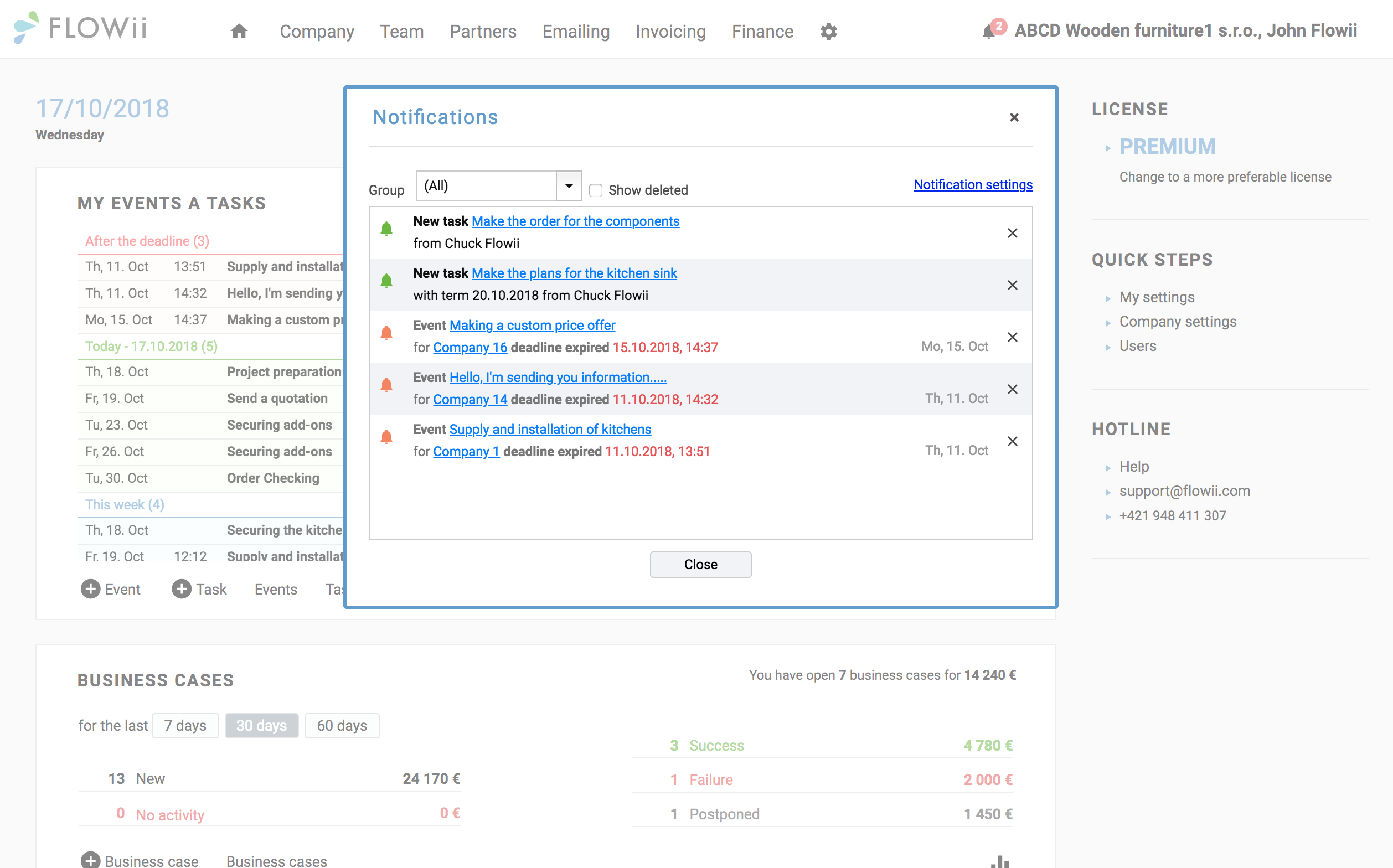Open 'Hello, I'm sending you information.....' link

(558, 378)
